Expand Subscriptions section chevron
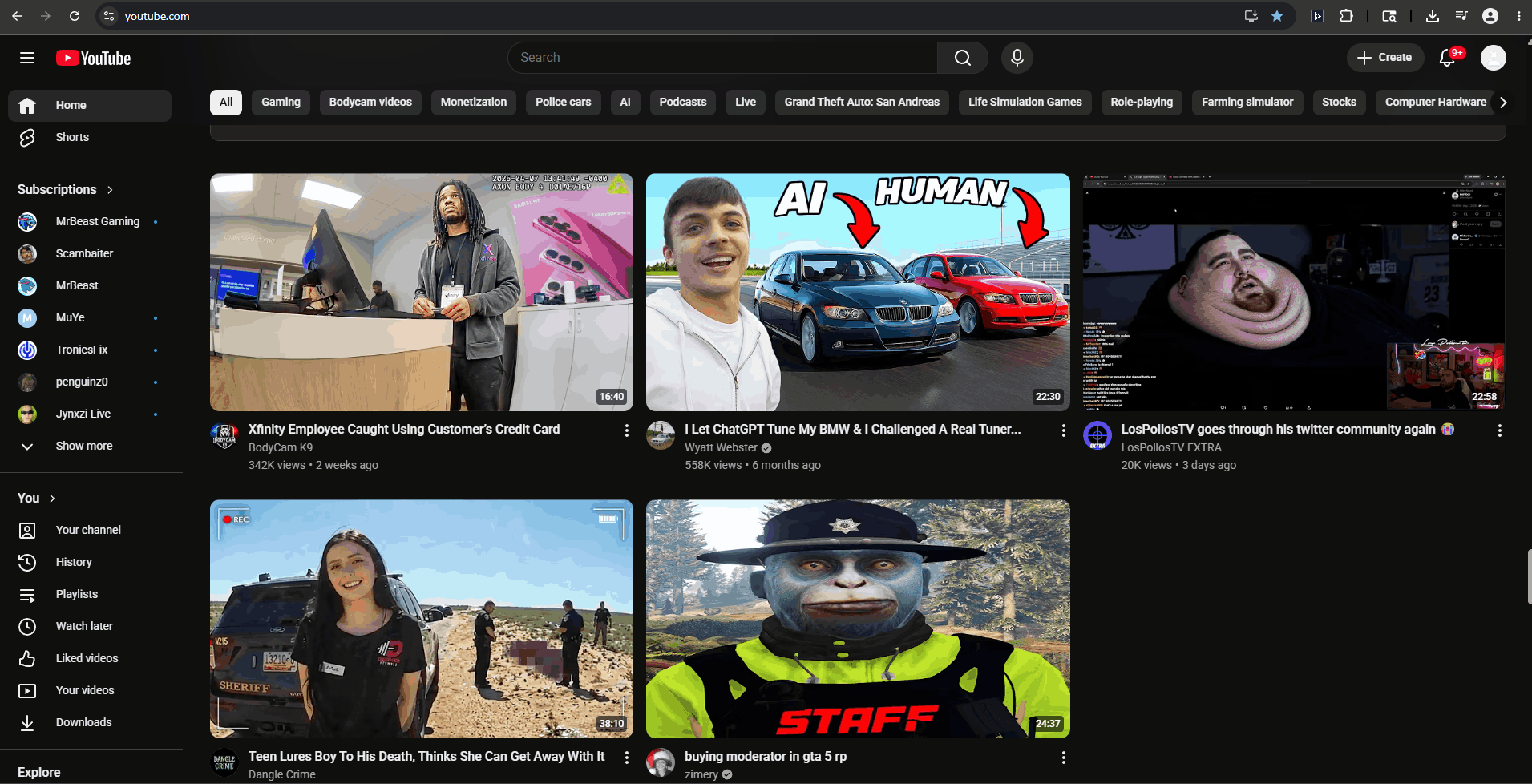 110,190
